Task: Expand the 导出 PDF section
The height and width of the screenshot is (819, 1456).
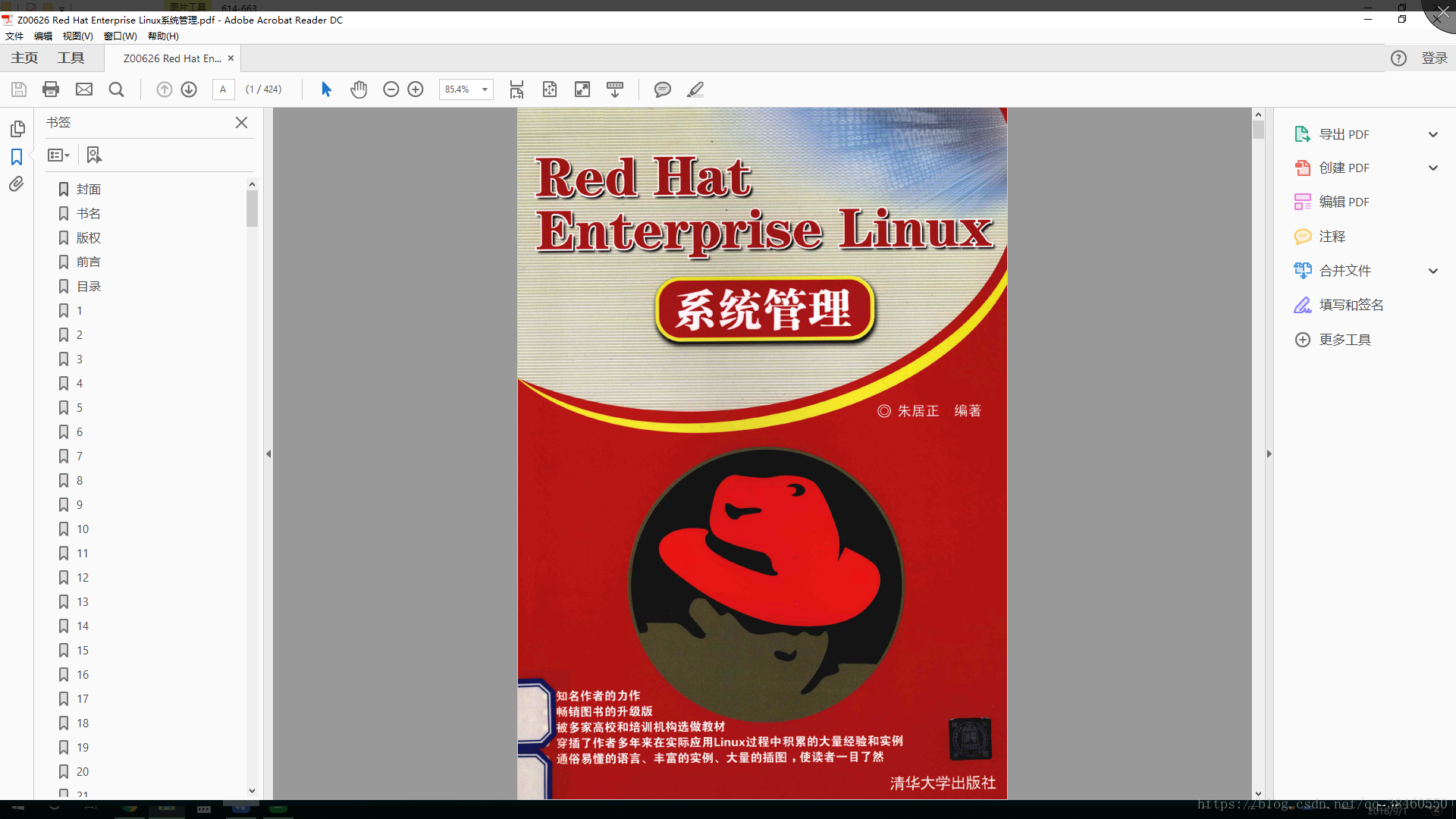Action: (x=1432, y=134)
